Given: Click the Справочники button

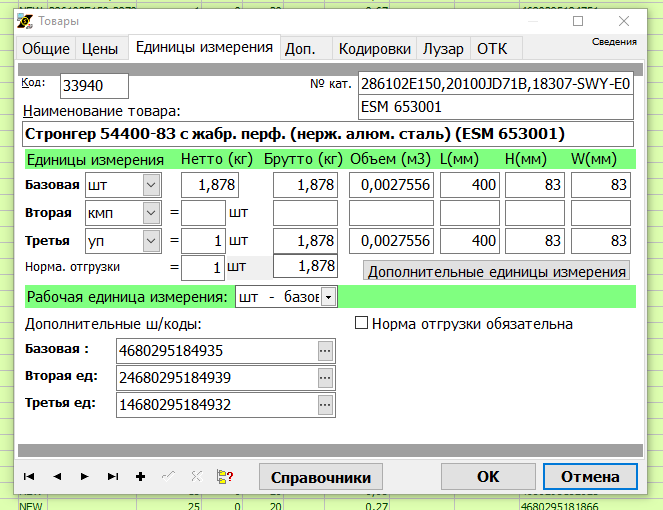Looking at the screenshot, I should tap(321, 477).
